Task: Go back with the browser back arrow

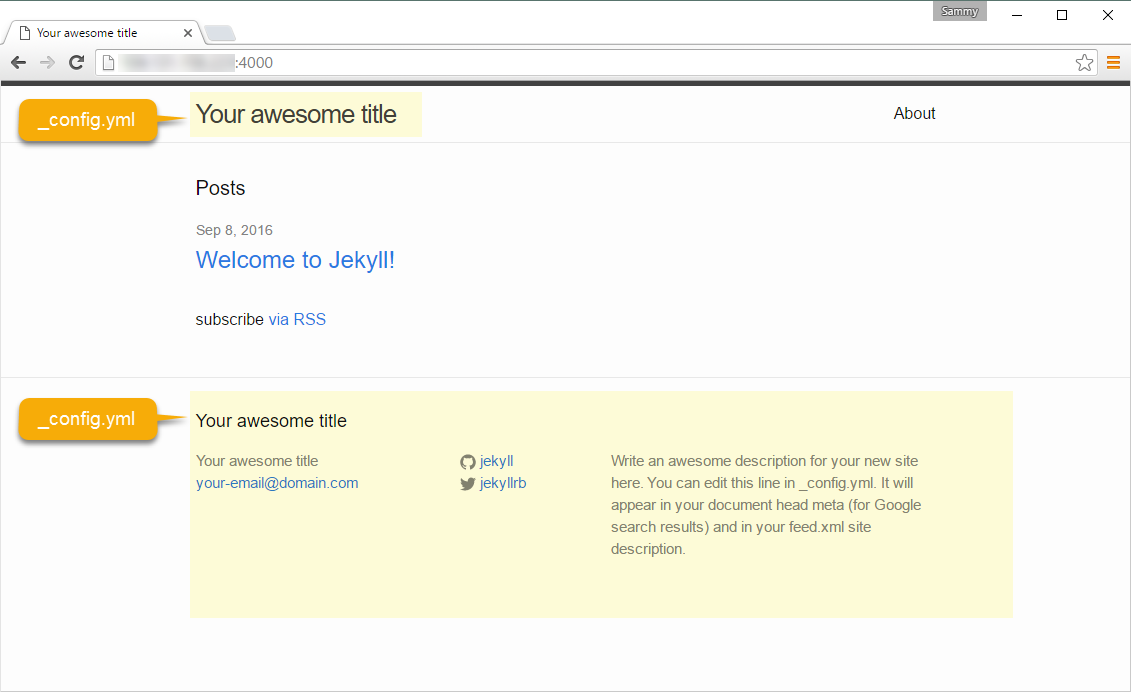Action: (x=19, y=63)
